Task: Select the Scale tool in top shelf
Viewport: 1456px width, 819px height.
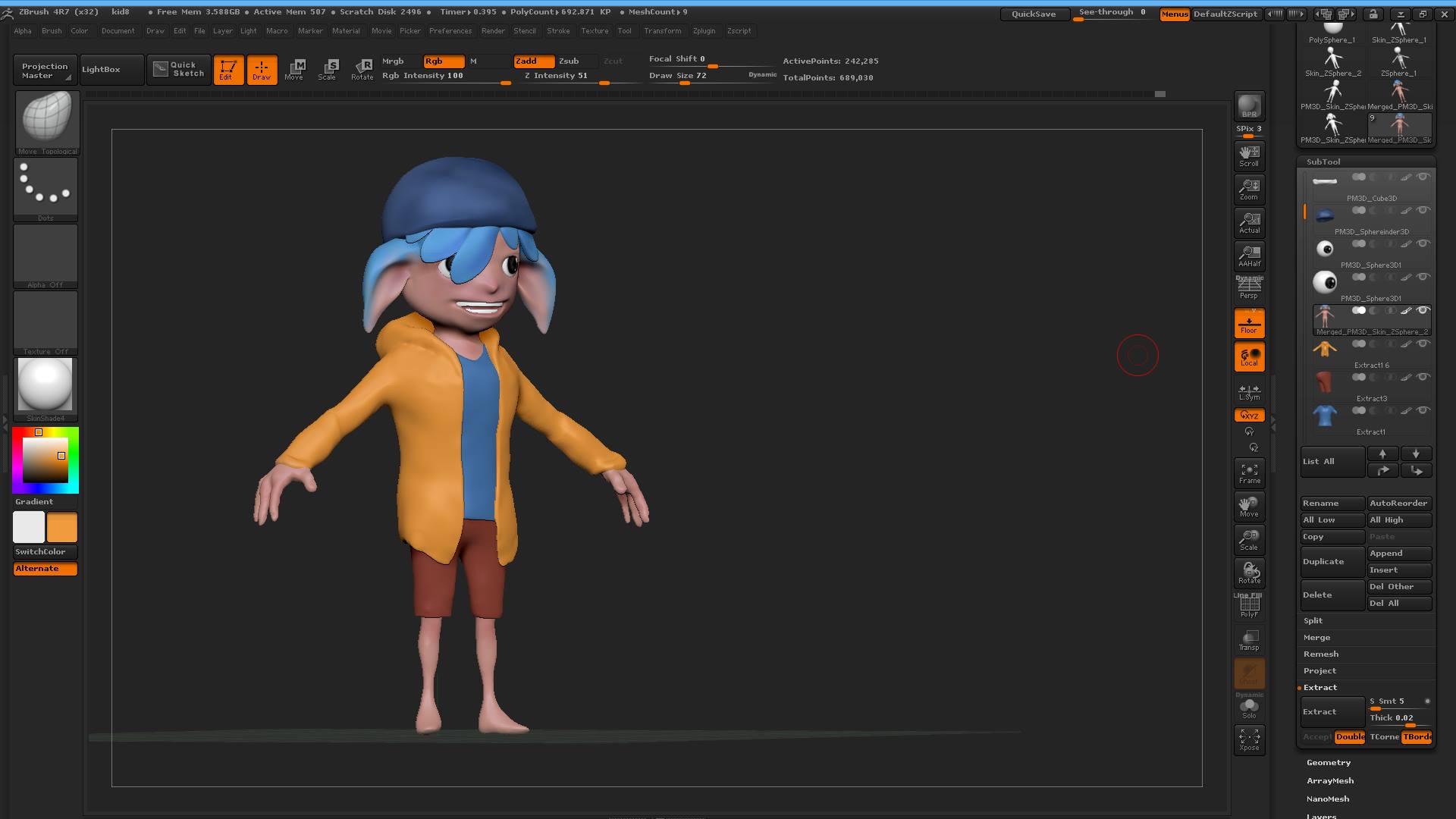Action: [328, 70]
